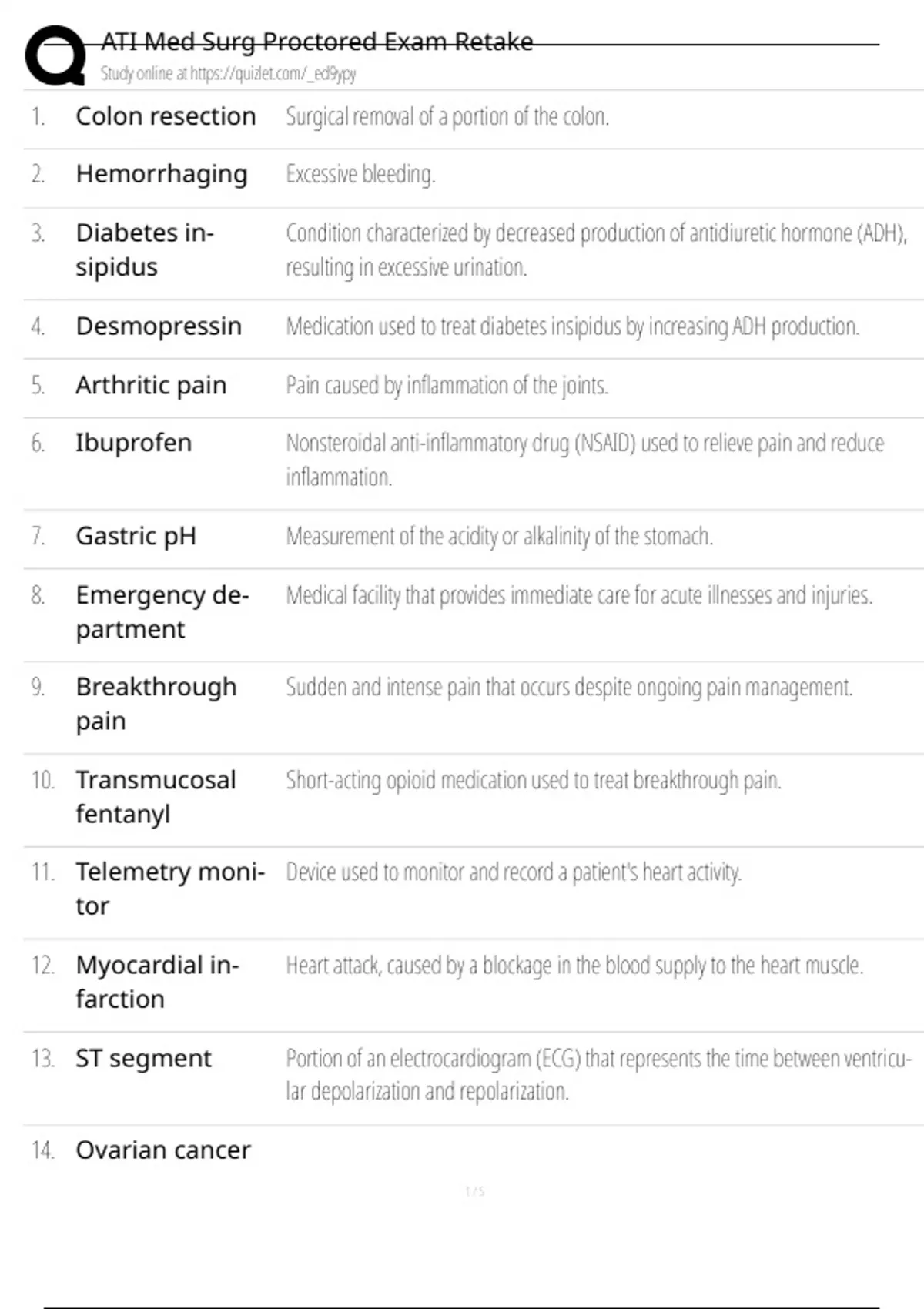This screenshot has height=1309, width=924.
Task: Click the Gastric pH term
Action: click(x=136, y=536)
